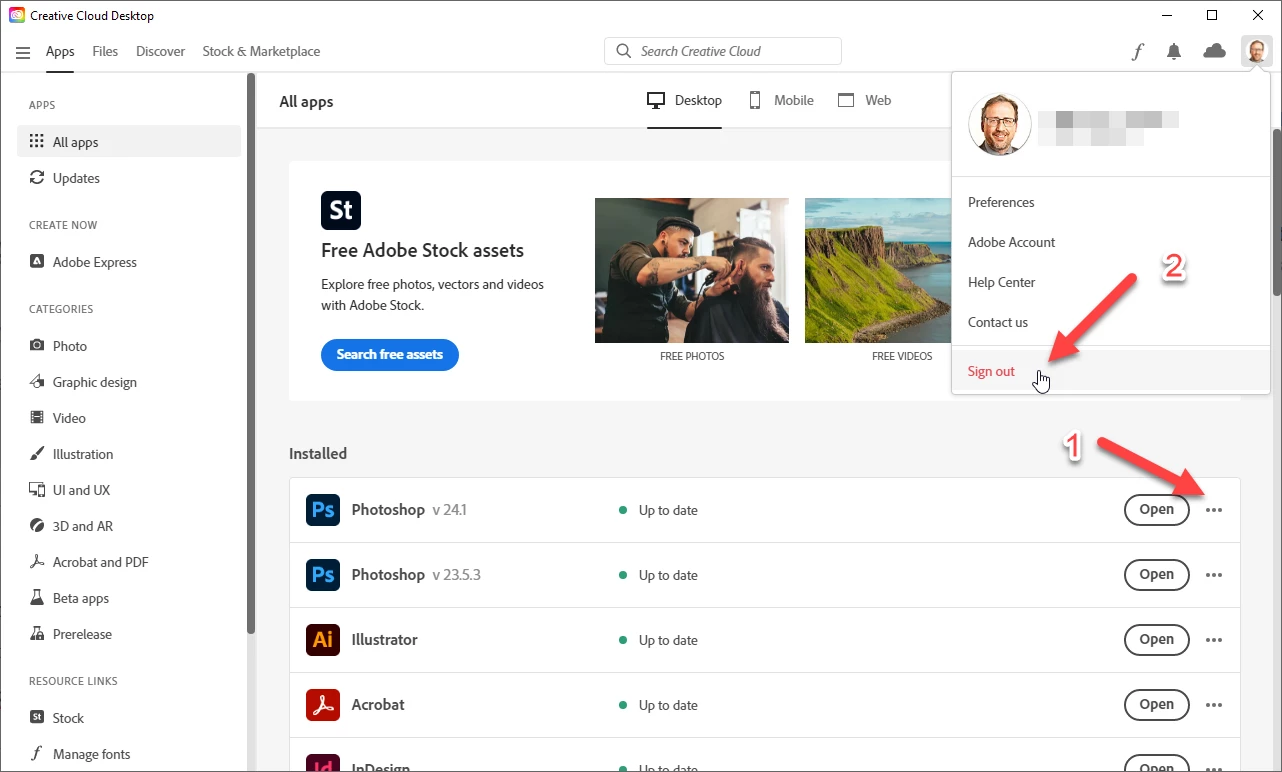
Task: Open Acrobat with Open button
Action: tap(1156, 705)
